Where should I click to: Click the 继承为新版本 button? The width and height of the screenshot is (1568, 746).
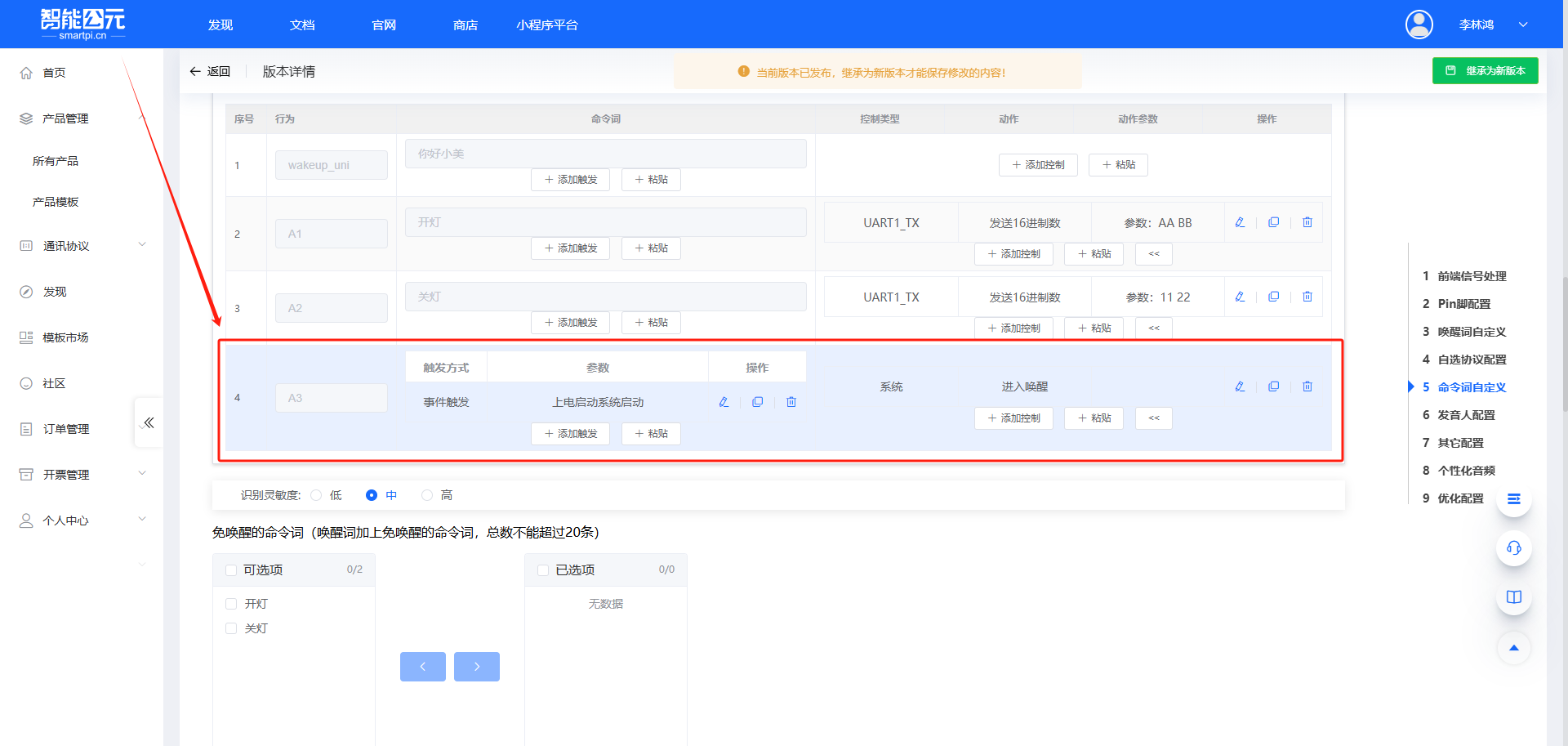pos(1485,71)
